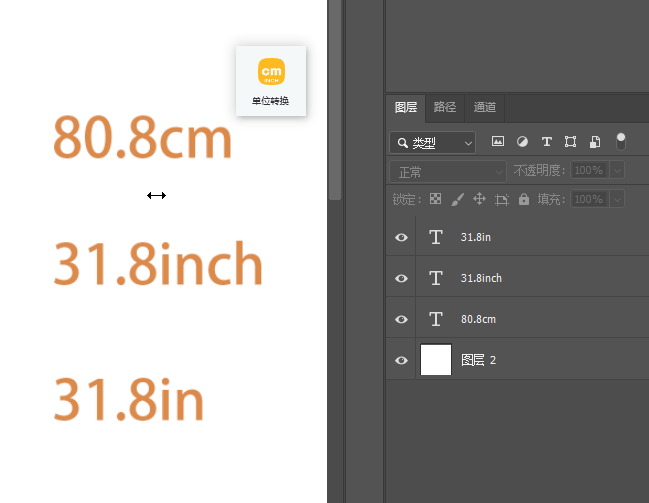Lock all padlock icon
The image size is (649, 503).
pos(524,199)
